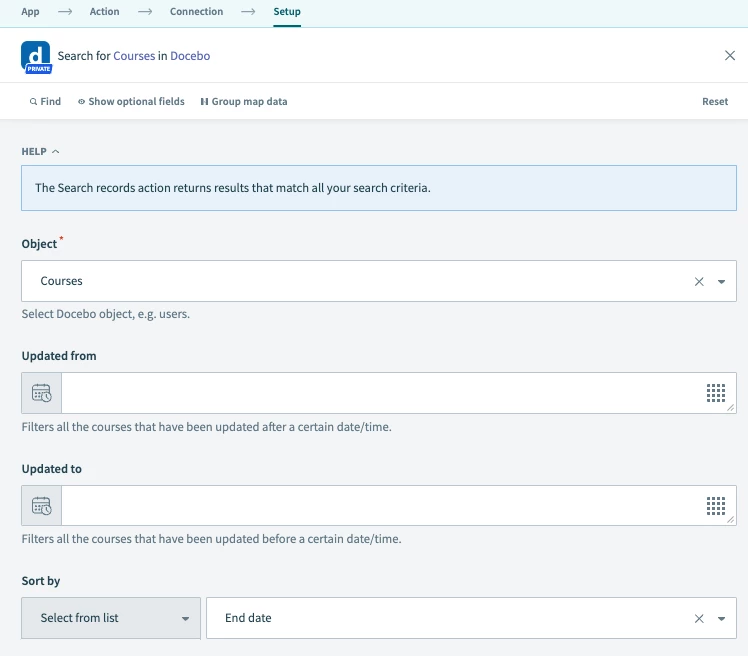
Task: Switch to the Connection step
Action: 196,12
